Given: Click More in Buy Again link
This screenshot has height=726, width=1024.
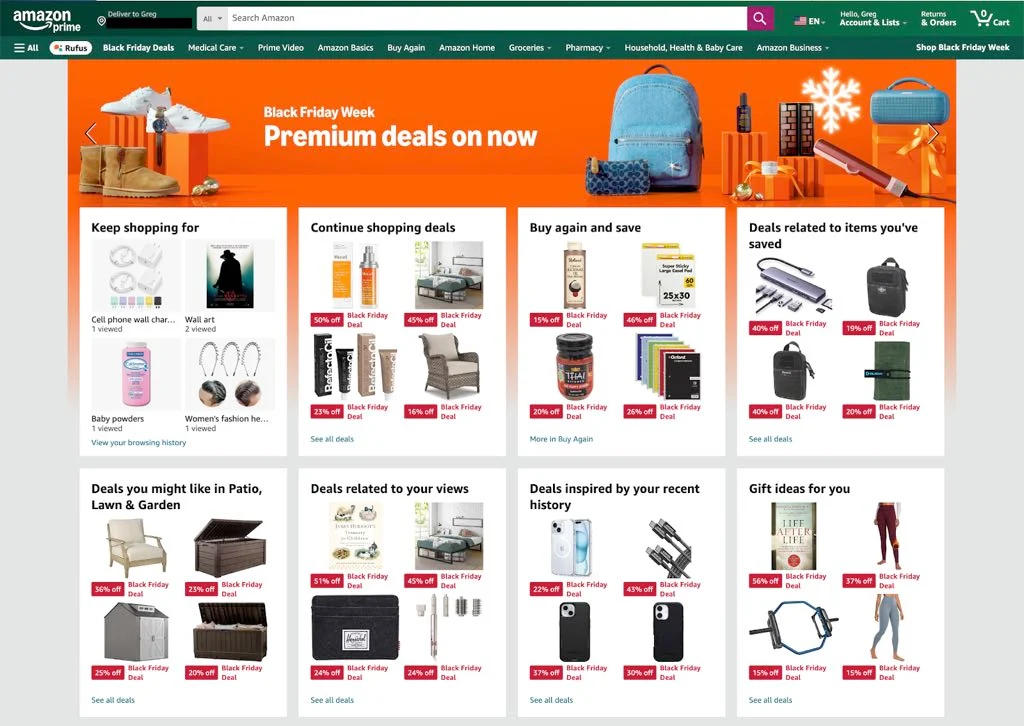Looking at the screenshot, I should pyautogui.click(x=561, y=439).
